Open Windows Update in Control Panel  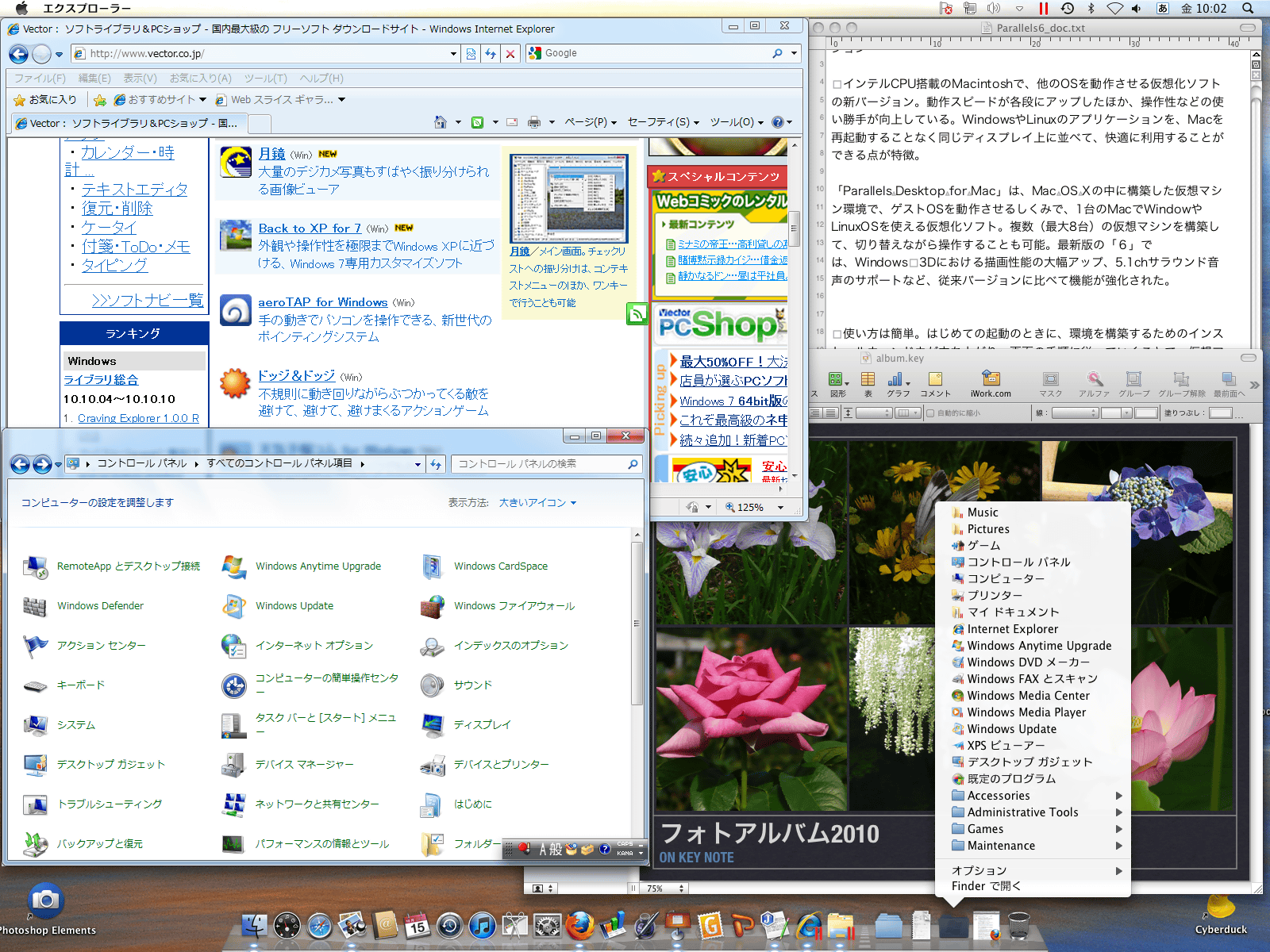(x=278, y=606)
